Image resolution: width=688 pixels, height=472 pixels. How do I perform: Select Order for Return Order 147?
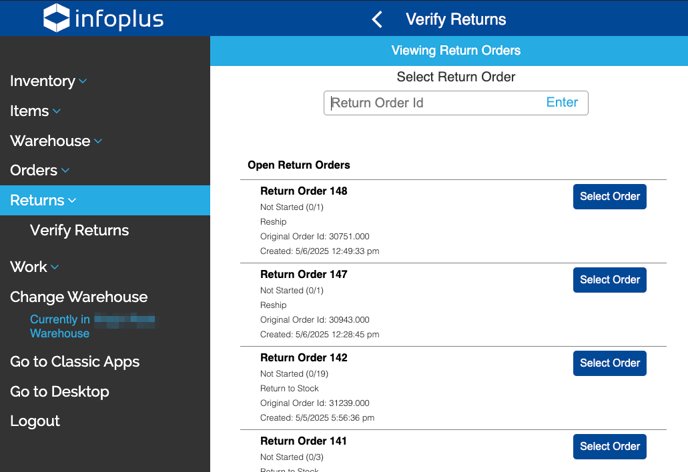click(x=609, y=280)
